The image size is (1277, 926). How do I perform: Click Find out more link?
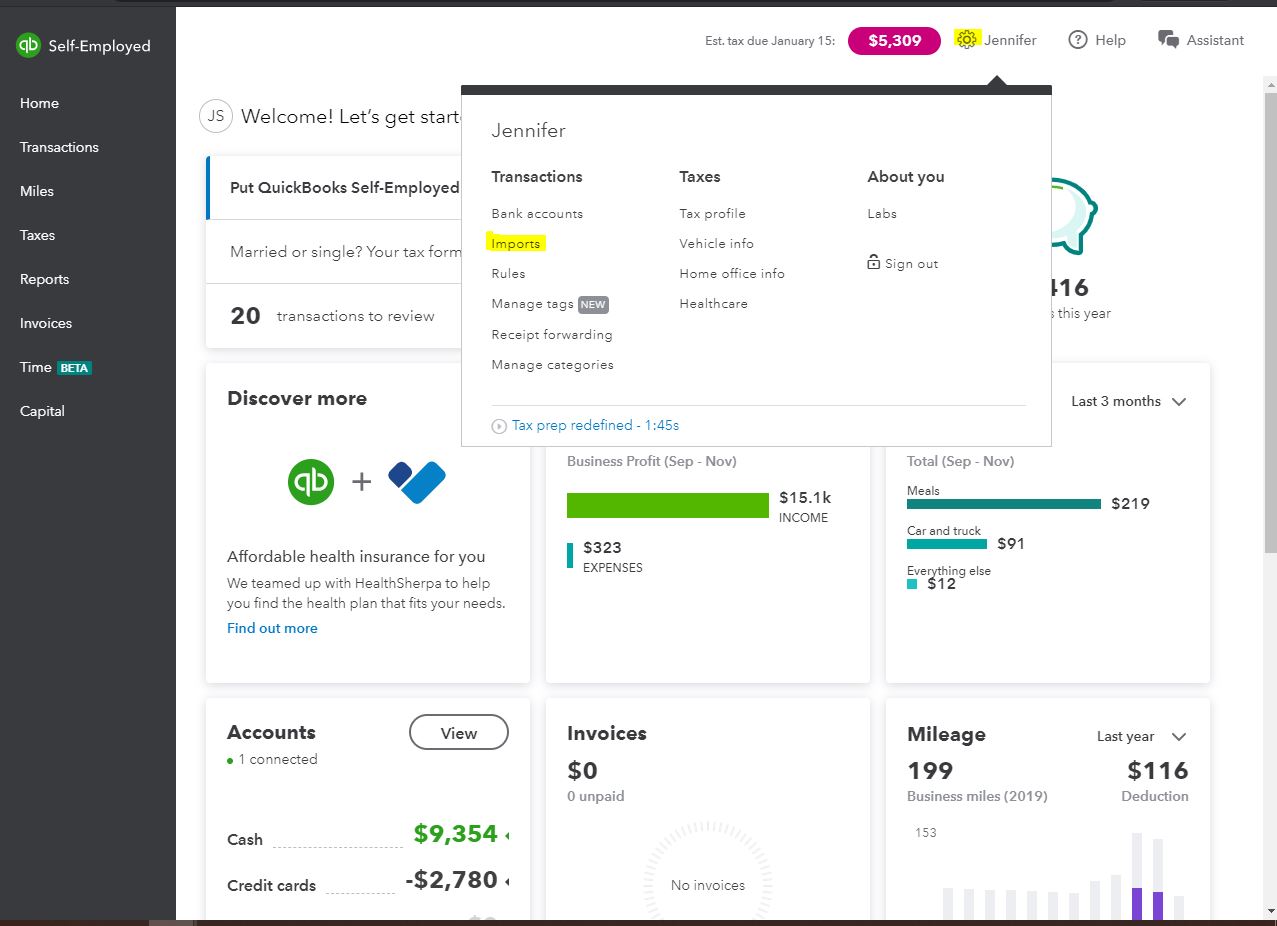272,628
